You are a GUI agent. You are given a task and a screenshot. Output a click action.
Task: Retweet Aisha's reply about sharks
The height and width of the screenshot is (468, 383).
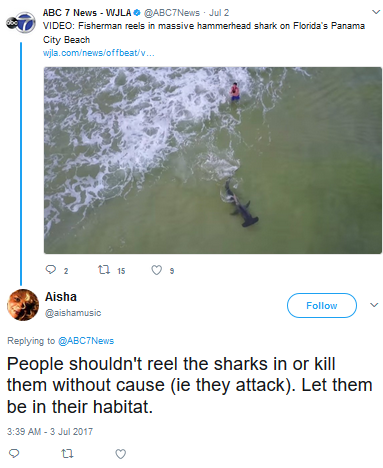pyautogui.click(x=67, y=453)
